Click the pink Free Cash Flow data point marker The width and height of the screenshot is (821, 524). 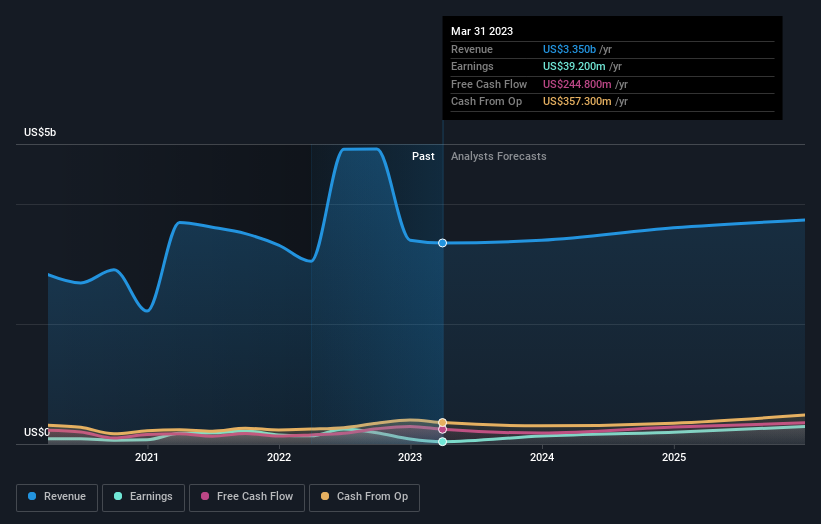coord(442,429)
